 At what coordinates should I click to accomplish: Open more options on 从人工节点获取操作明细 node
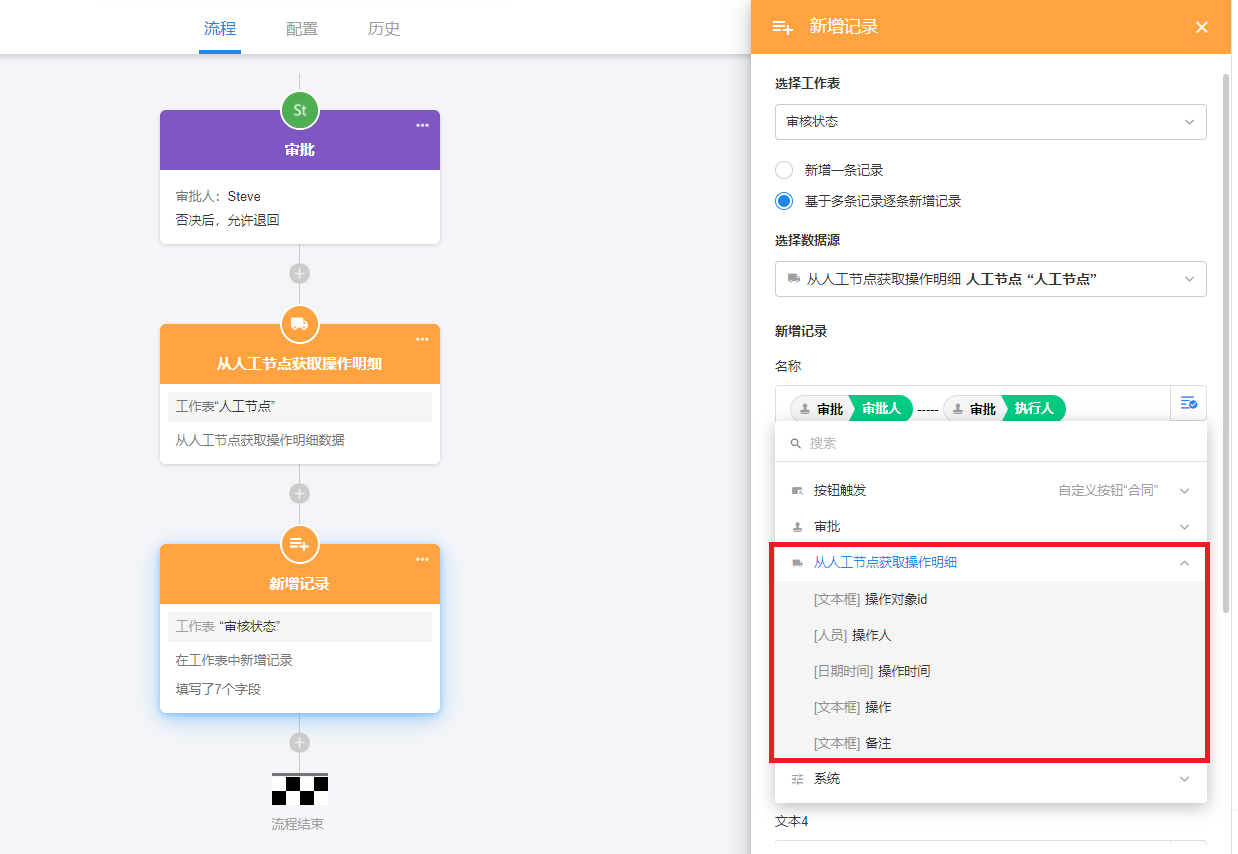(422, 339)
